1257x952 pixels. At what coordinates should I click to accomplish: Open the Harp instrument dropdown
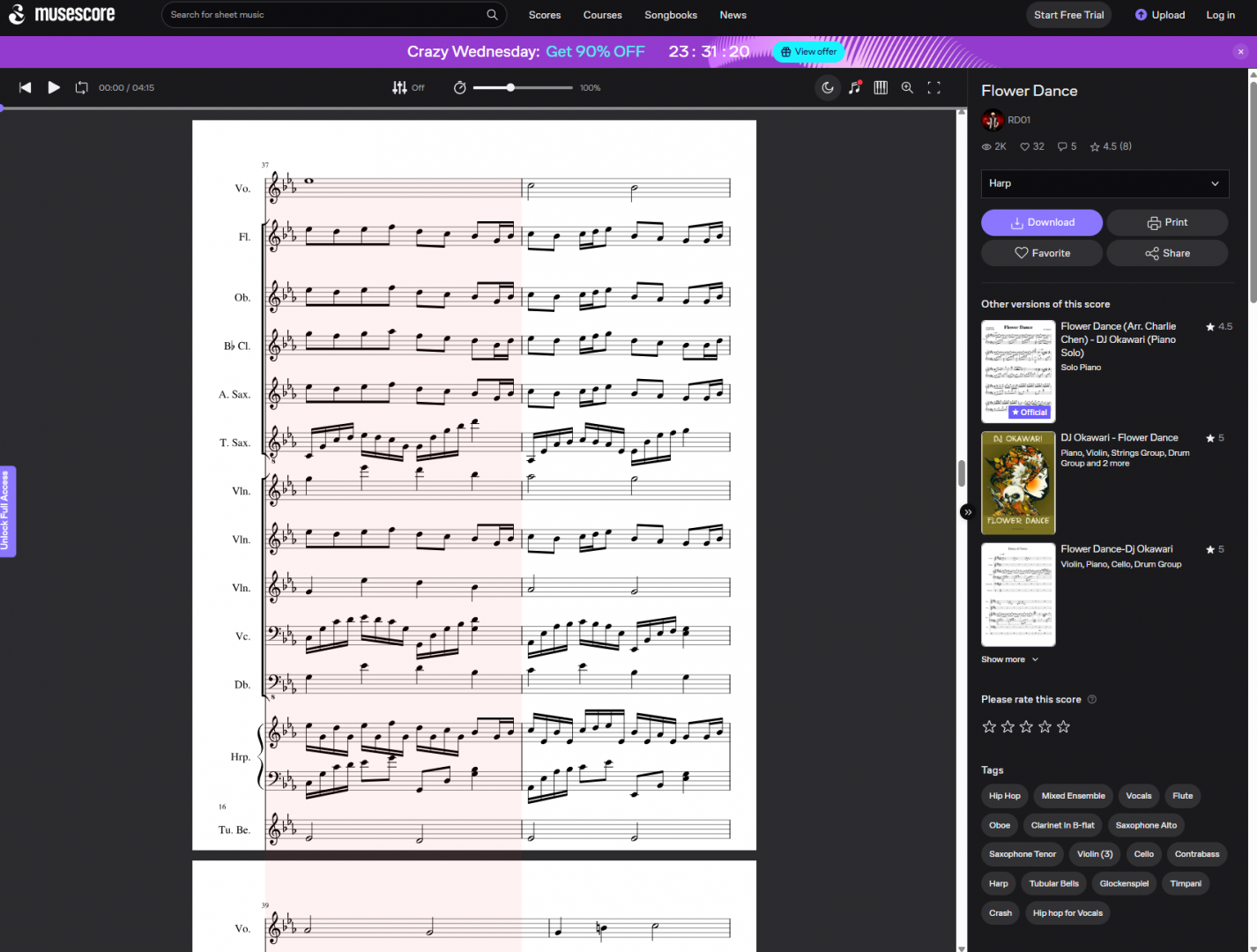(1104, 183)
